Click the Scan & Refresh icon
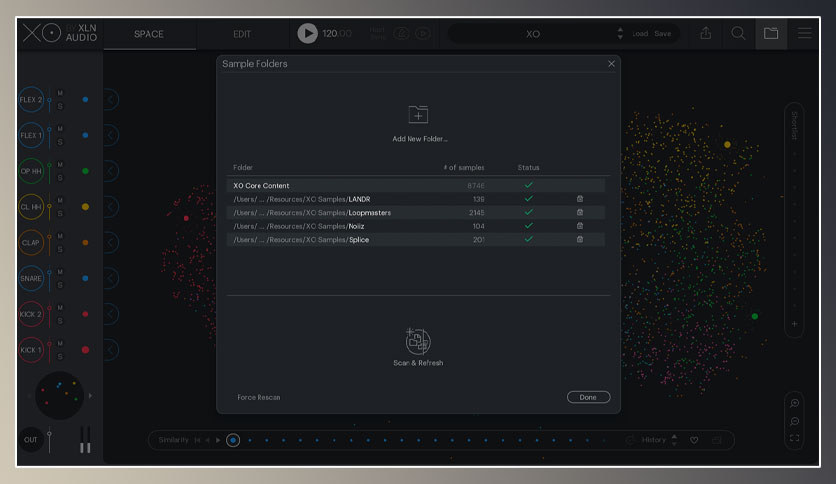 pos(418,341)
